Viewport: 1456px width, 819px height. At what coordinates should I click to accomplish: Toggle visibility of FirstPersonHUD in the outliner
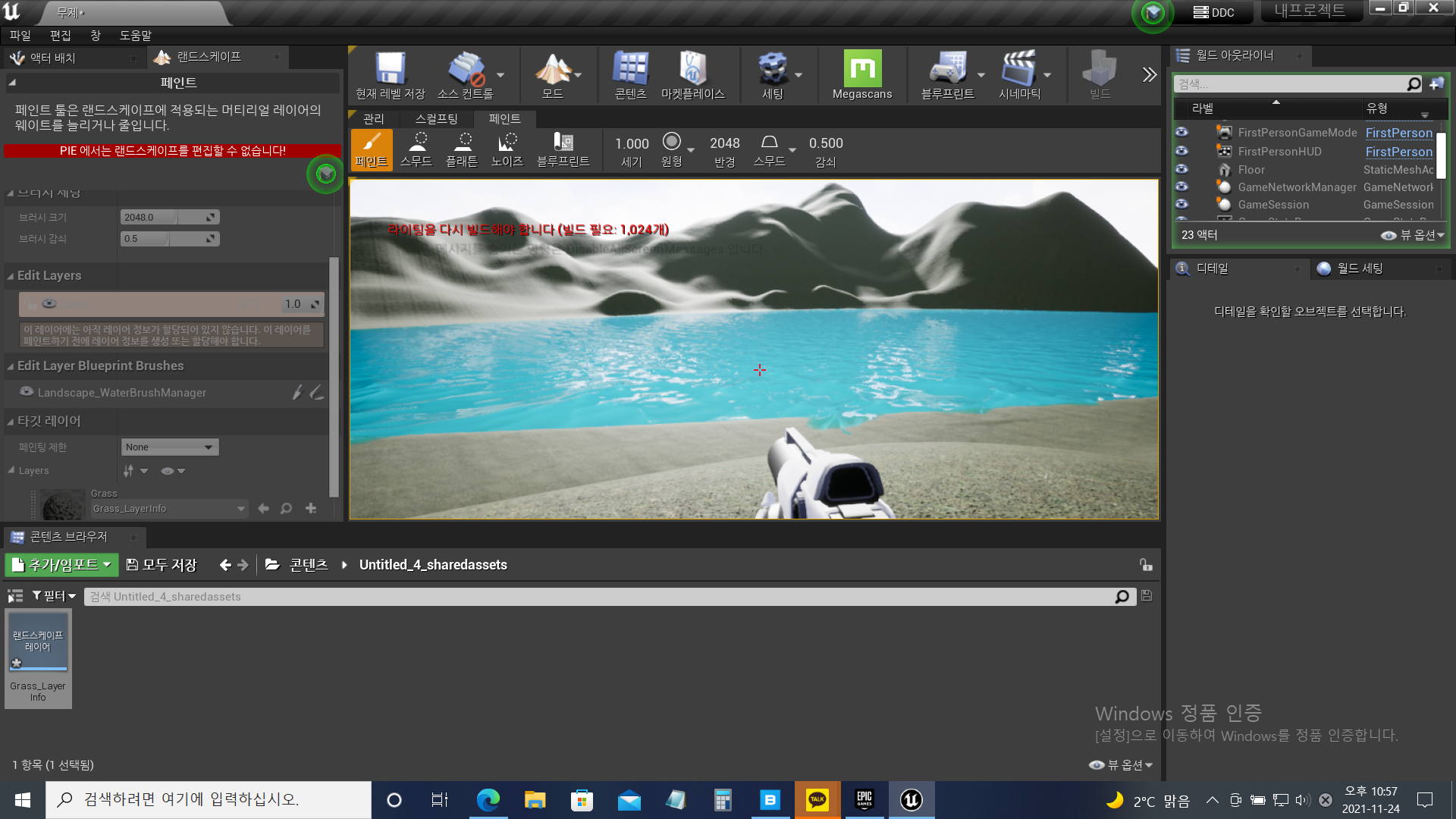(x=1181, y=151)
